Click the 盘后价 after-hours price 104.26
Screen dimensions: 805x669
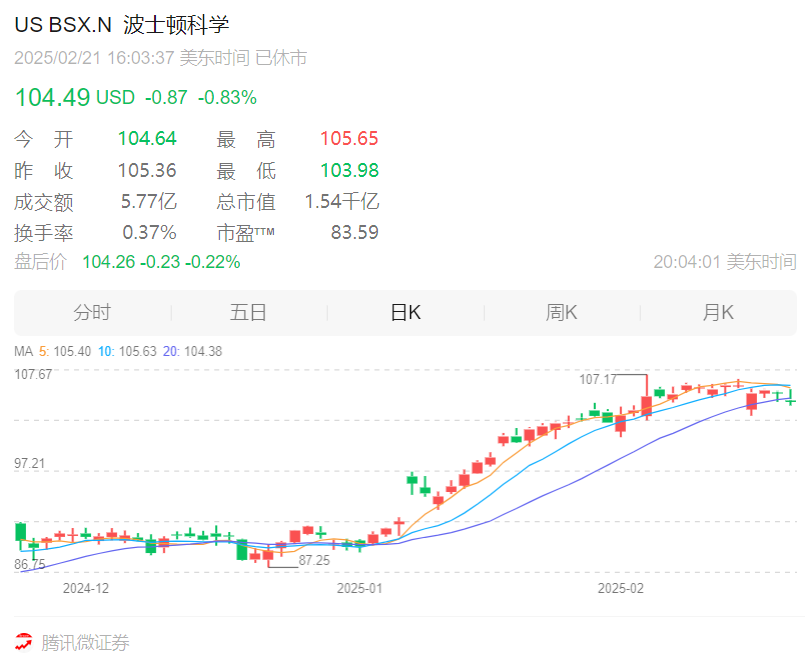tap(109, 262)
